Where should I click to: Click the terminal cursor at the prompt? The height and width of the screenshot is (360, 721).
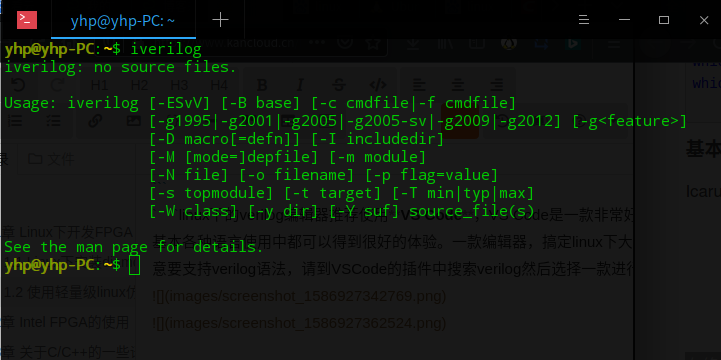coord(134,265)
